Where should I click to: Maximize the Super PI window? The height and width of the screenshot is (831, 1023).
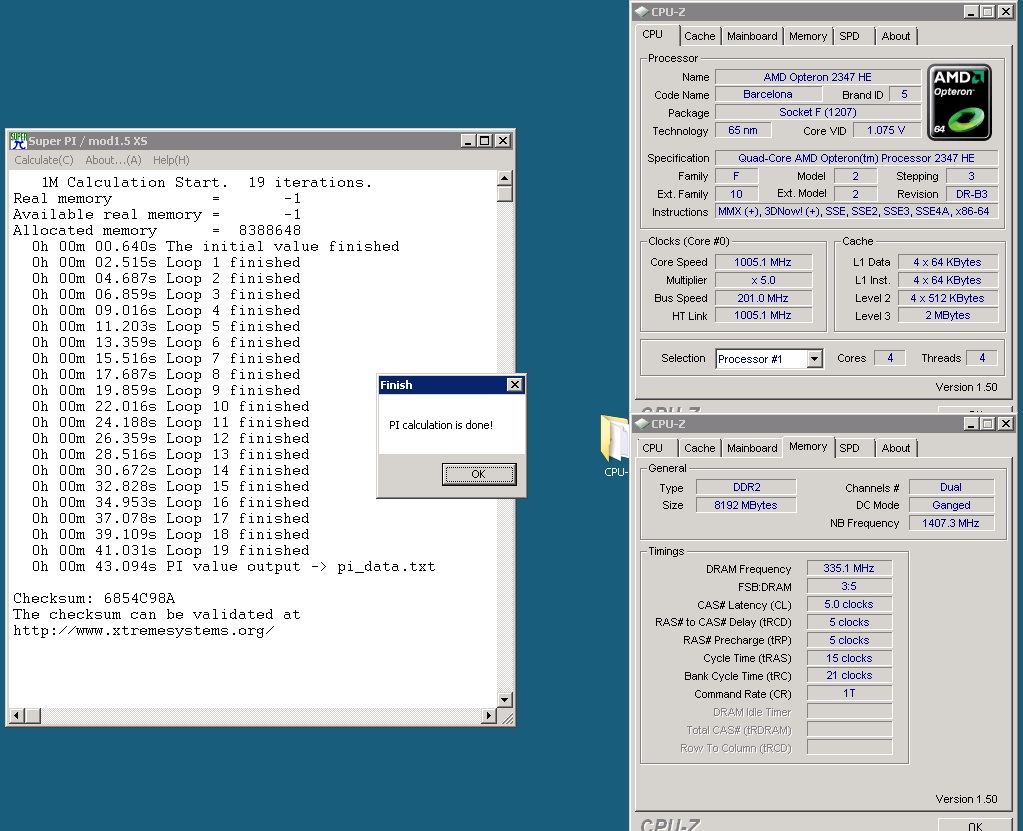point(485,140)
